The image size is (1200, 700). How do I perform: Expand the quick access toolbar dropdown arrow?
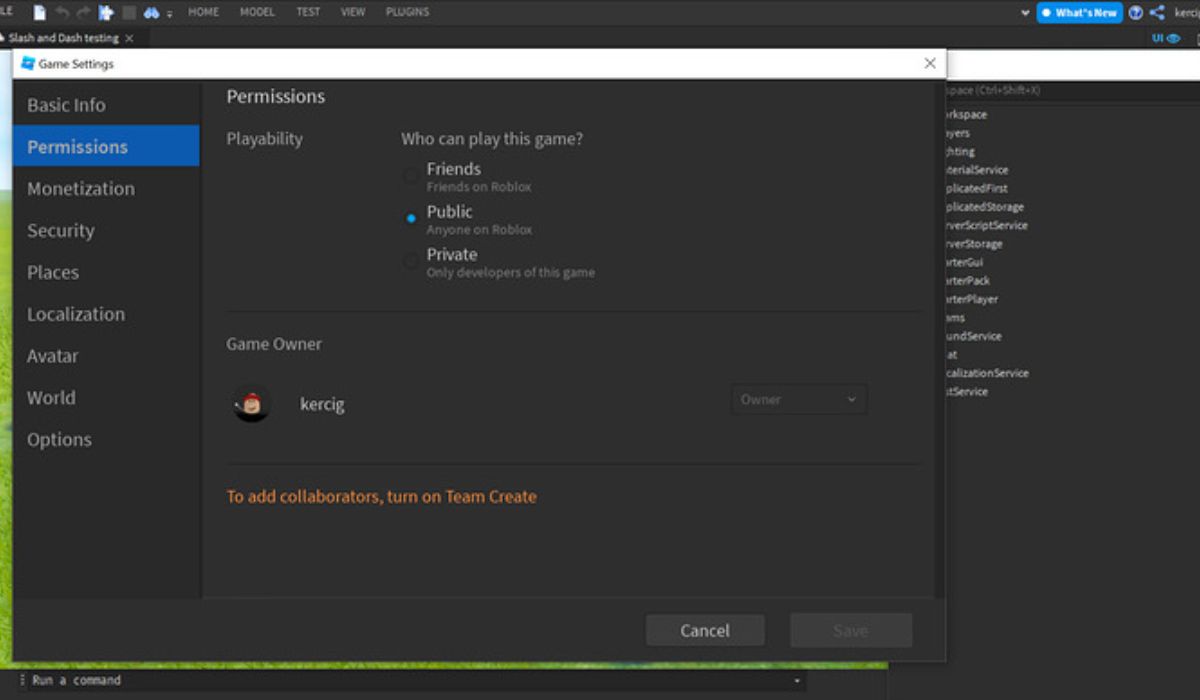coord(170,14)
